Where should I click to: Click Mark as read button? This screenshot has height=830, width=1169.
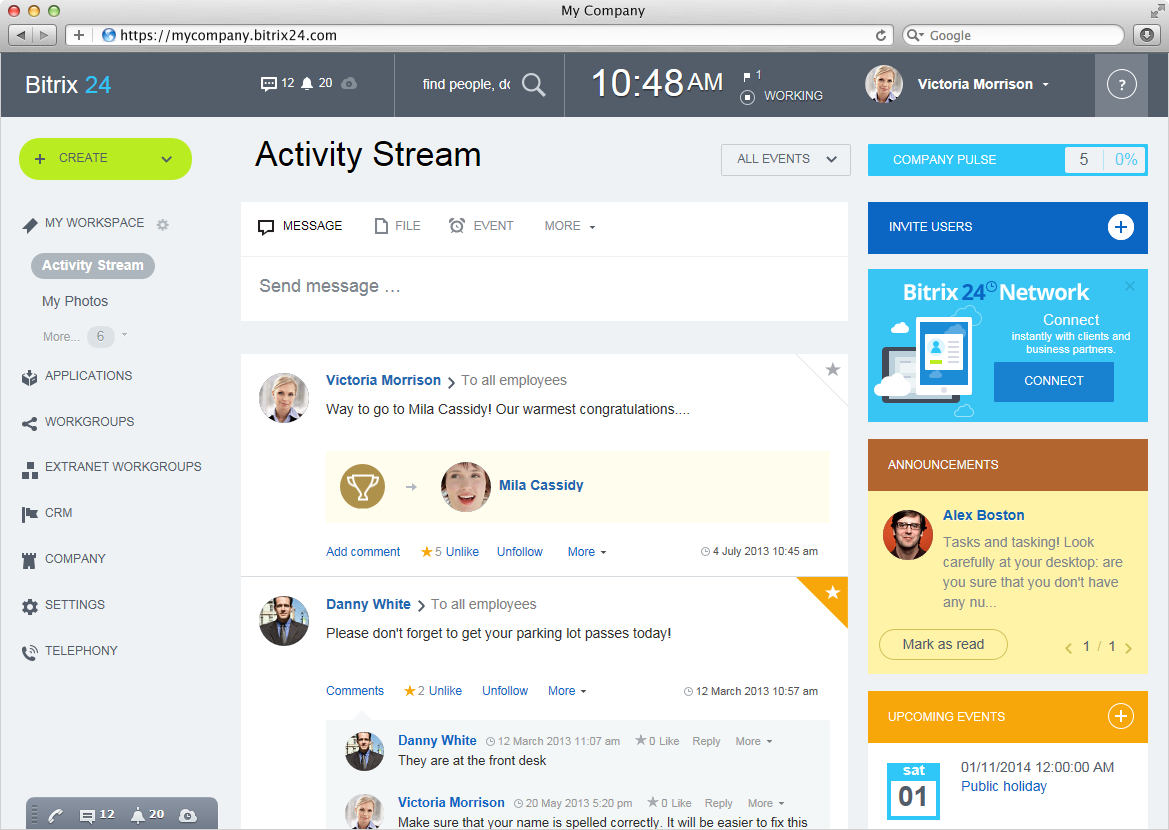point(943,644)
